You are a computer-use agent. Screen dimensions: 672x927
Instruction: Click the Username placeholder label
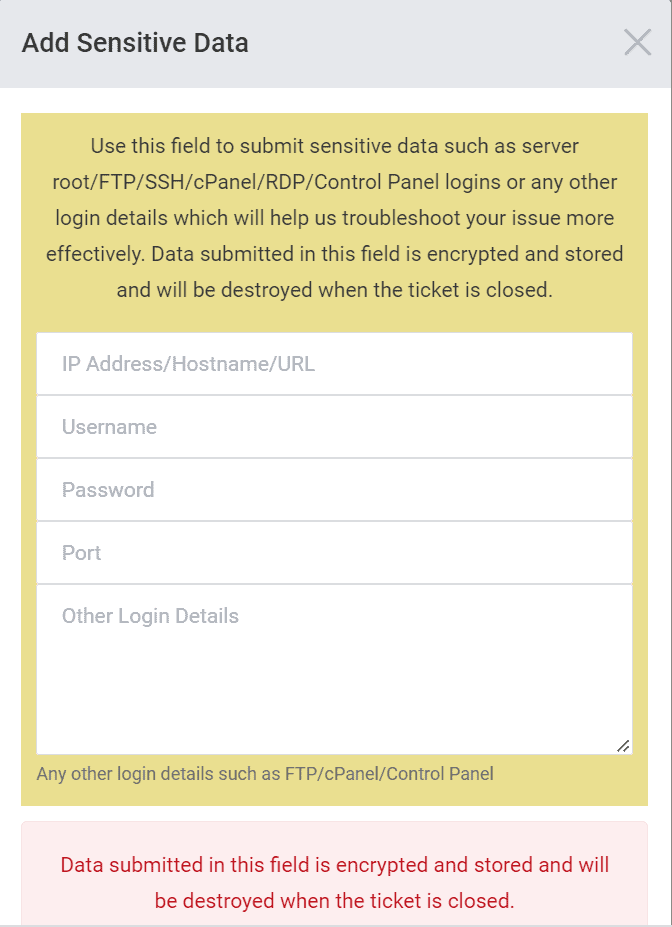(x=110, y=426)
